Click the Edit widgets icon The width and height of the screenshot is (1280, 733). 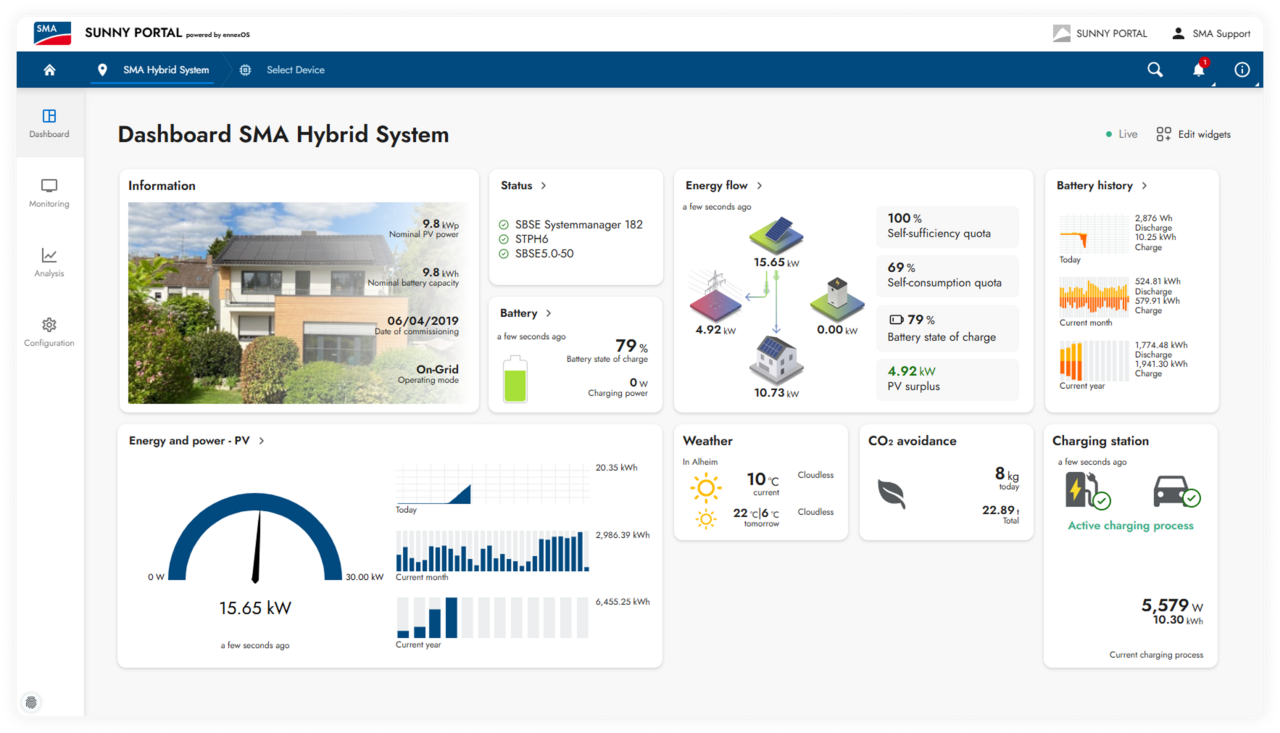(1164, 134)
